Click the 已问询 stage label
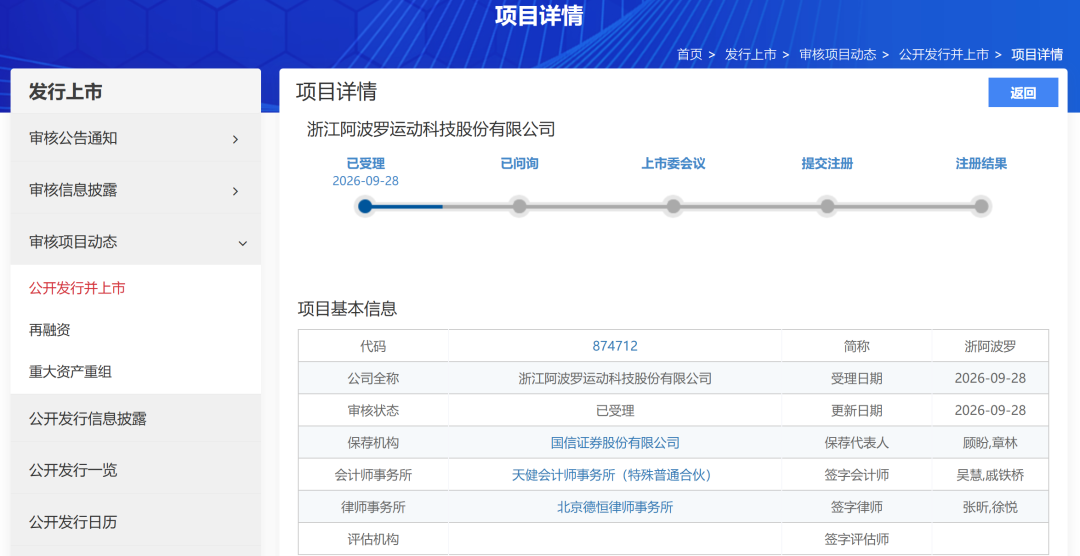1080x556 pixels. (x=519, y=163)
